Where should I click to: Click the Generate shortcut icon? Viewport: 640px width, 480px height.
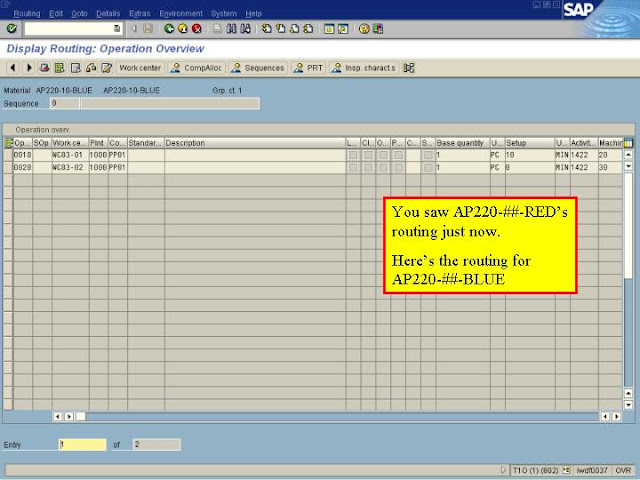pyautogui.click(x=343, y=29)
